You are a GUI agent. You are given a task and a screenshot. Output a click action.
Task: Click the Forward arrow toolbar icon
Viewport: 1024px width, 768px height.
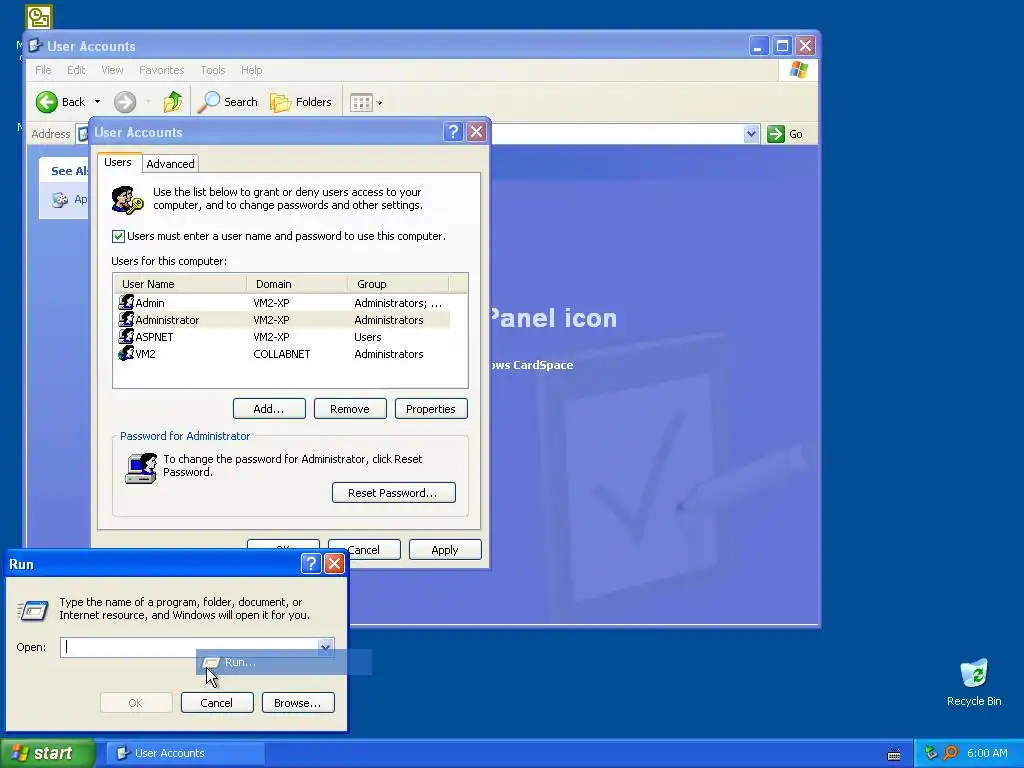[125, 102]
